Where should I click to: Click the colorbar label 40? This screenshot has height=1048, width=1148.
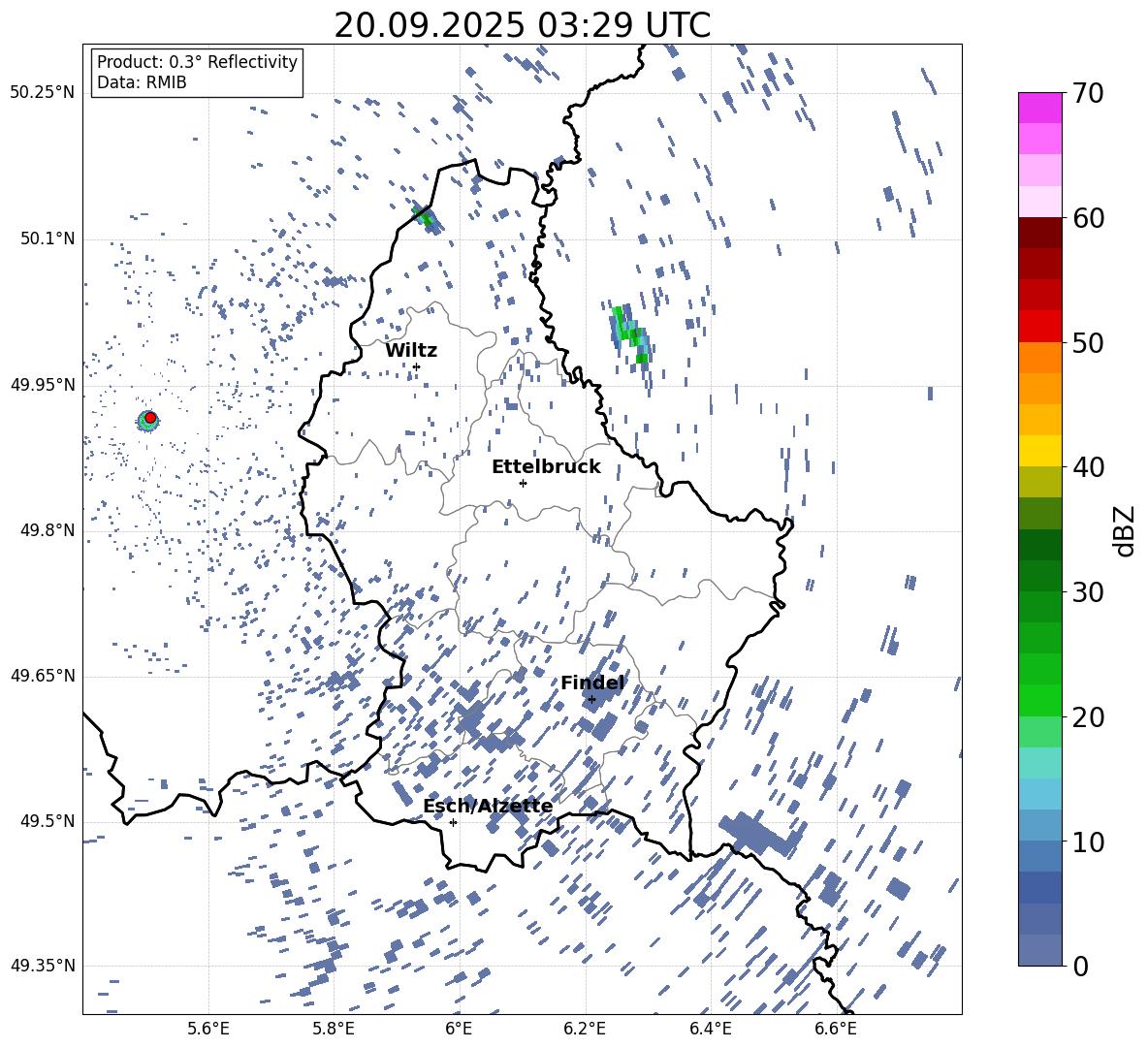click(1088, 467)
